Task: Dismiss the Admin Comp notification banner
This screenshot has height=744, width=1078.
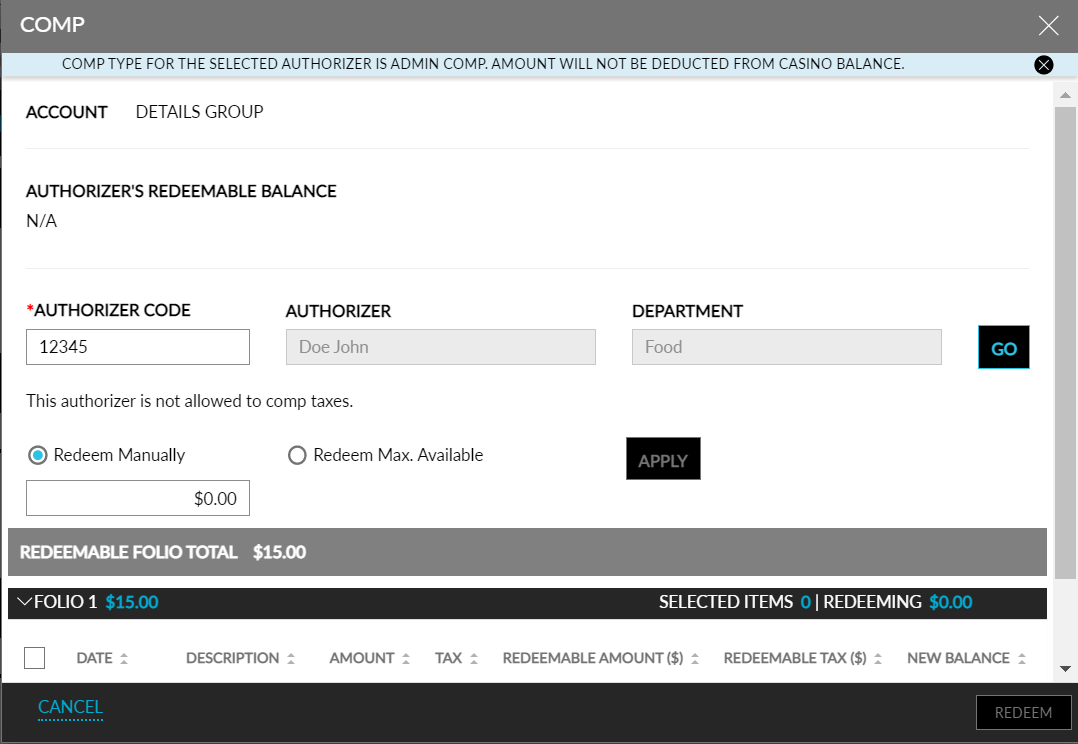Action: pos(1044,64)
